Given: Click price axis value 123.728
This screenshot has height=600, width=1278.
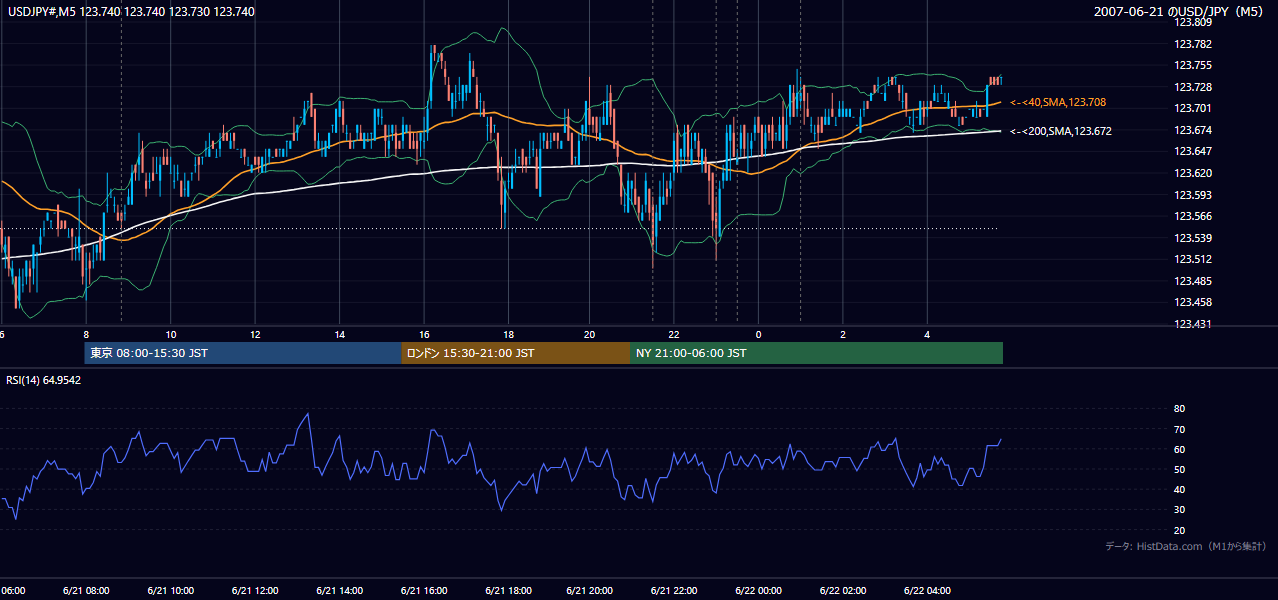Looking at the screenshot, I should coord(1191,88).
